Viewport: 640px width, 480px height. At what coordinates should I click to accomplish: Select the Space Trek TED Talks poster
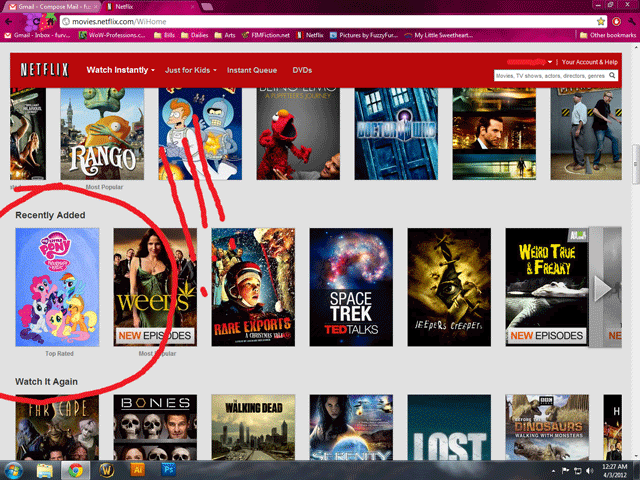tap(351, 287)
